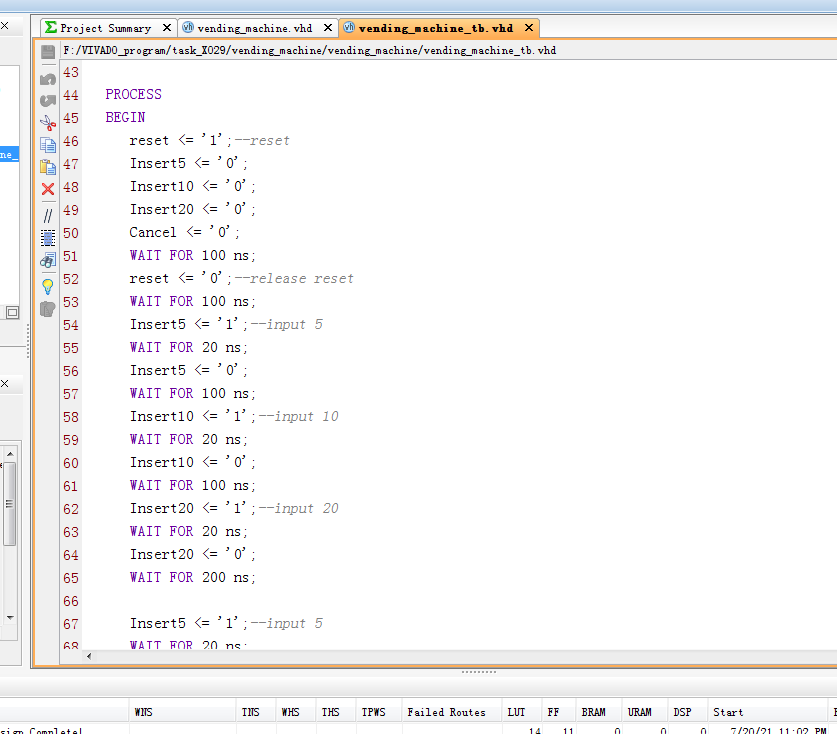Open language templates via lightbulb icon
837x734 pixels.
tap(47, 286)
